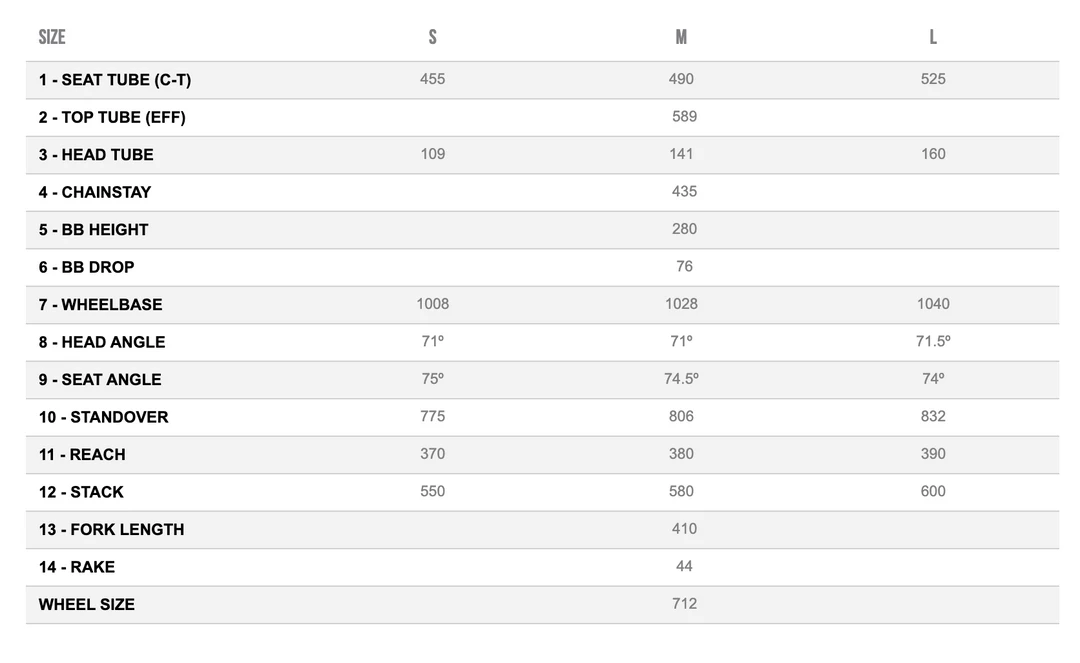This screenshot has height=663, width=1080.
Task: Click the BB Drop value 76
Action: pos(684,267)
